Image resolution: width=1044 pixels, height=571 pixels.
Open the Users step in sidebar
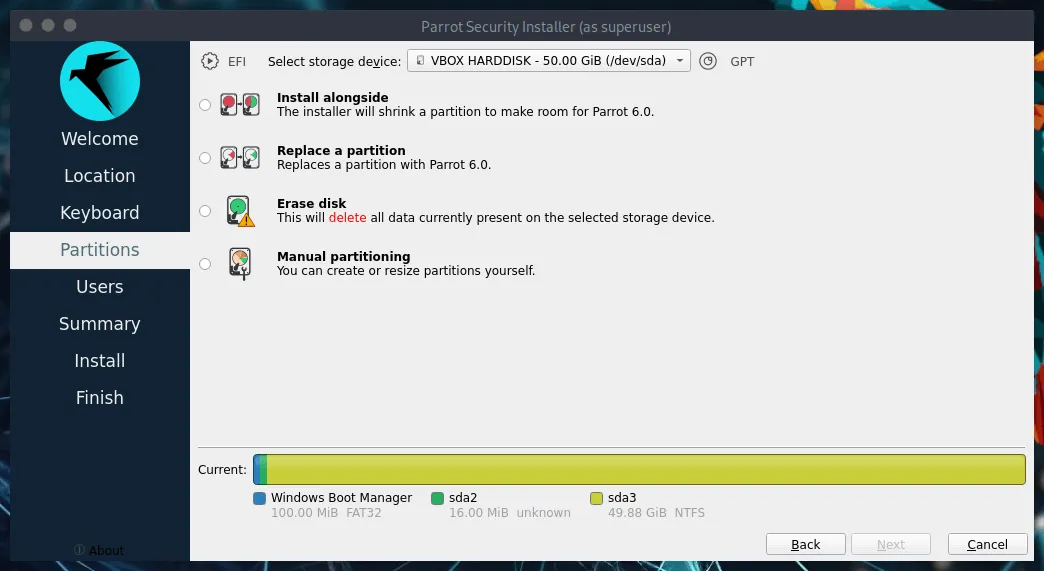[100, 287]
